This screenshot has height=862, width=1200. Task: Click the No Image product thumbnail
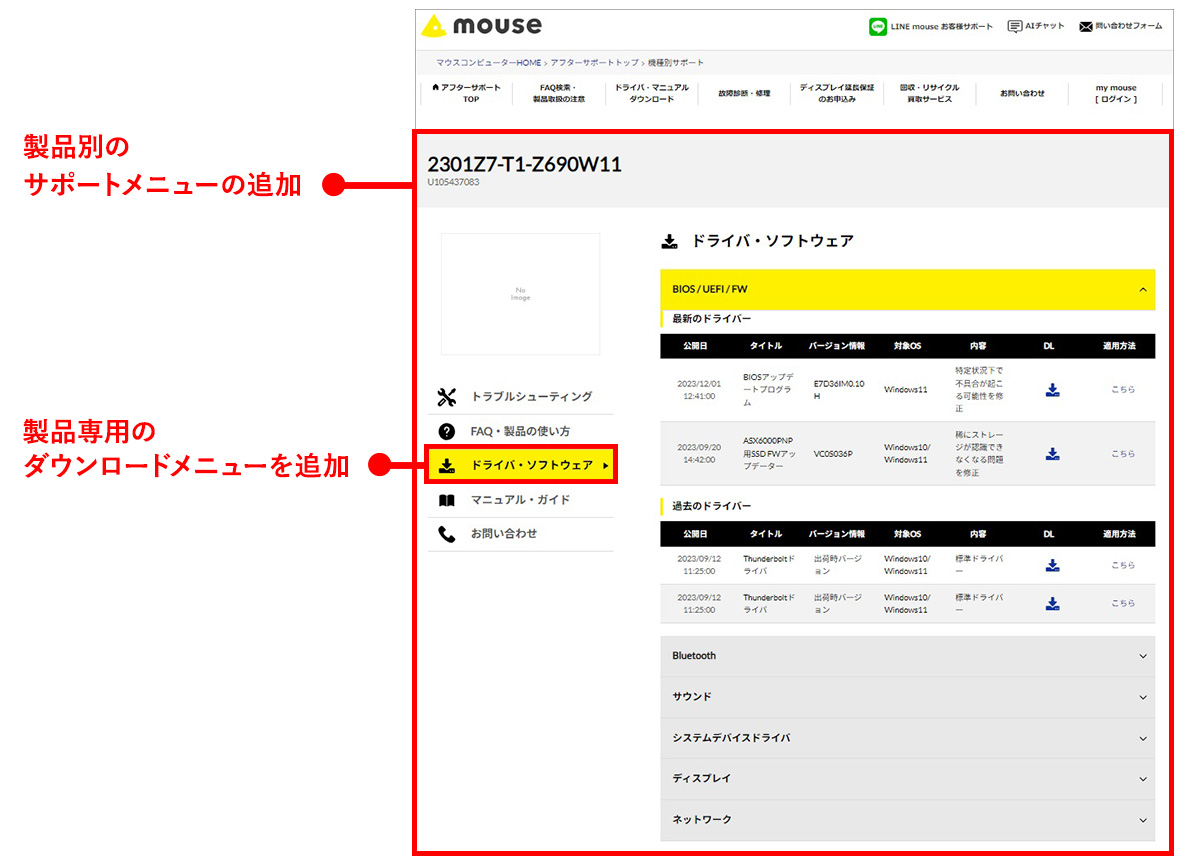[520, 294]
